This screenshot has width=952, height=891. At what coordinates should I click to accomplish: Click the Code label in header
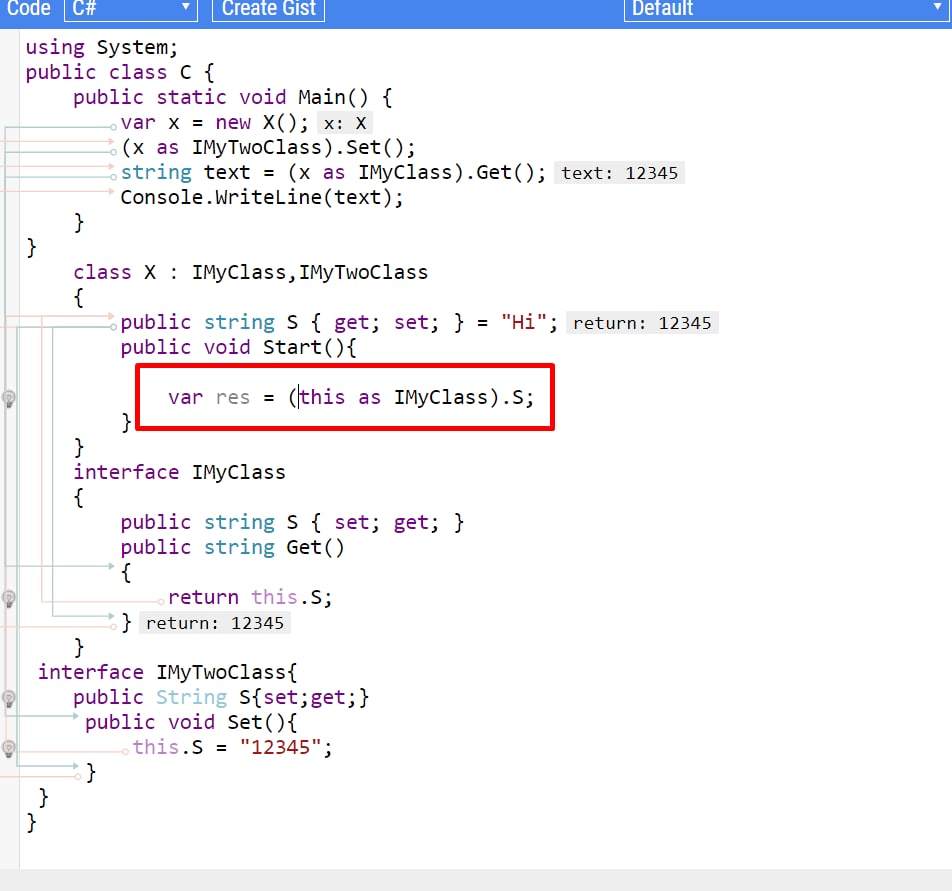(x=29, y=8)
